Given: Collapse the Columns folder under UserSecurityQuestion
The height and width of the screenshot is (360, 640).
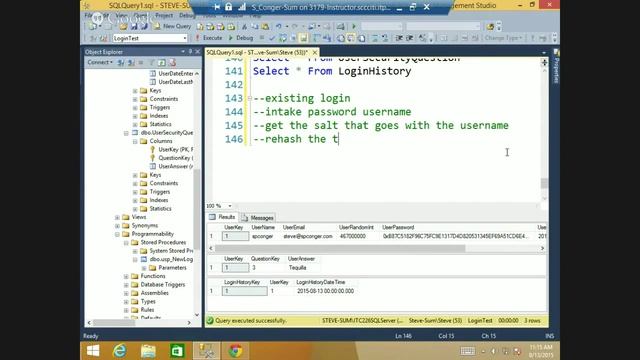Looking at the screenshot, I should pyautogui.click(x=135, y=141).
